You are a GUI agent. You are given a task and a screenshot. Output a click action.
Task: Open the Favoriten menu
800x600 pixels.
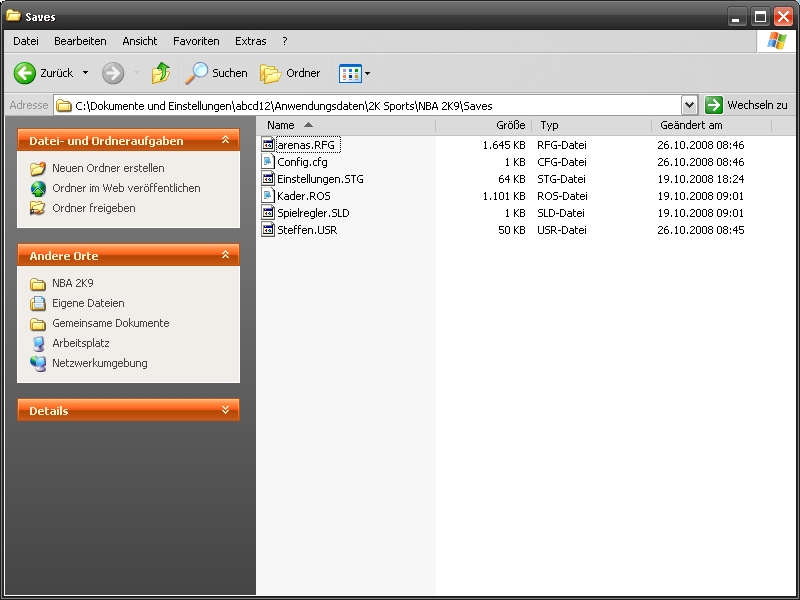pos(196,41)
